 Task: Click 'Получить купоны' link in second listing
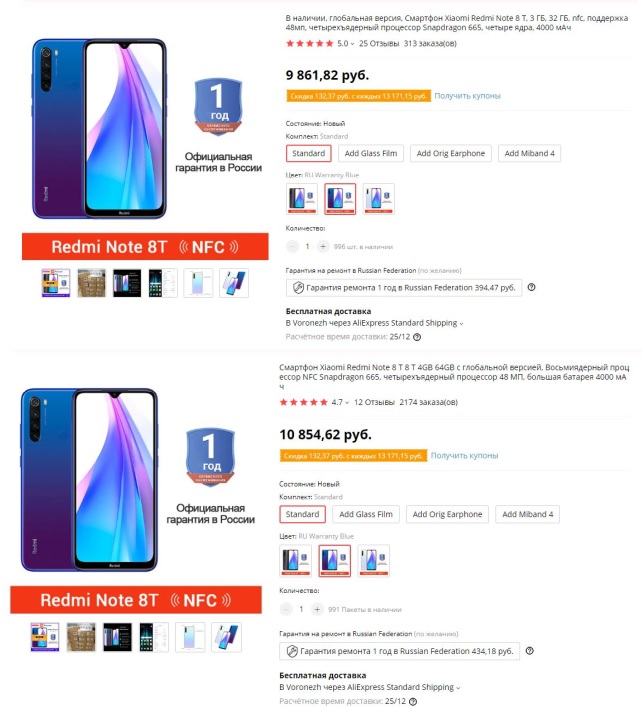(465, 455)
